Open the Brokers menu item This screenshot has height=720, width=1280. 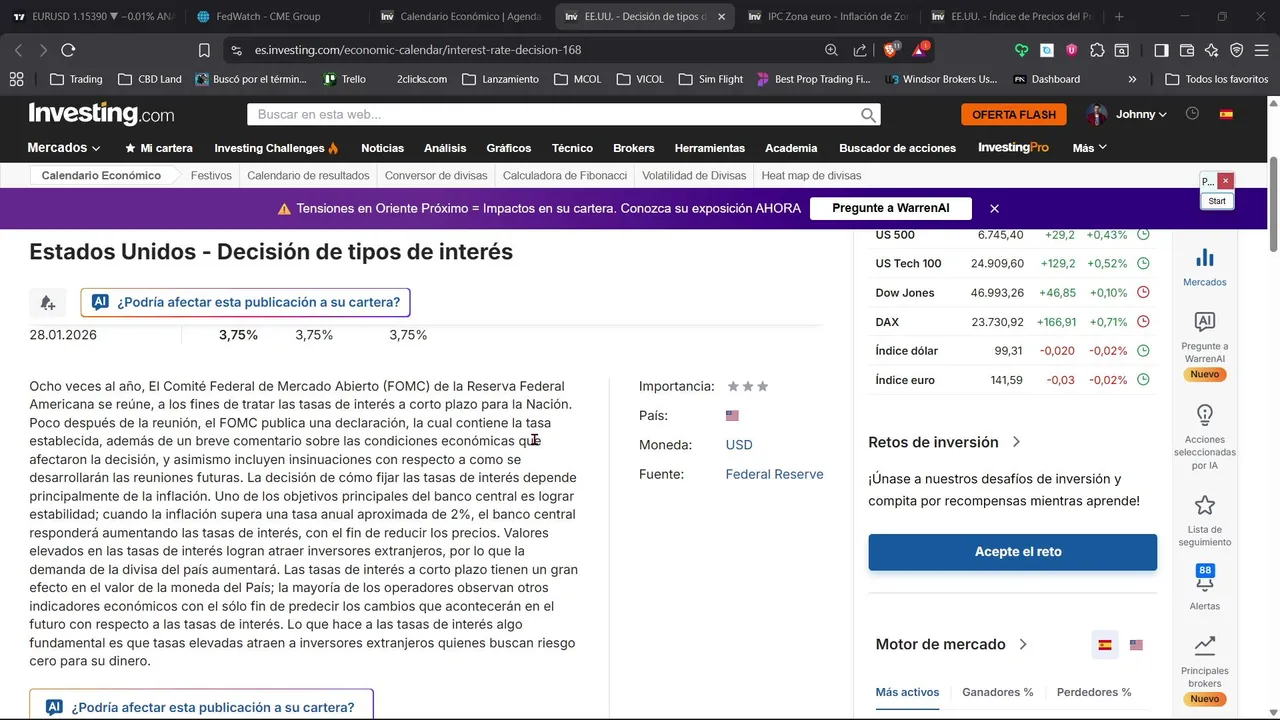(634, 148)
